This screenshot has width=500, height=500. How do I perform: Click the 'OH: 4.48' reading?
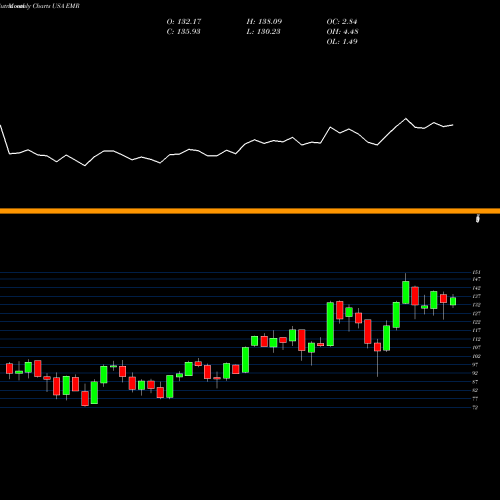[342, 32]
